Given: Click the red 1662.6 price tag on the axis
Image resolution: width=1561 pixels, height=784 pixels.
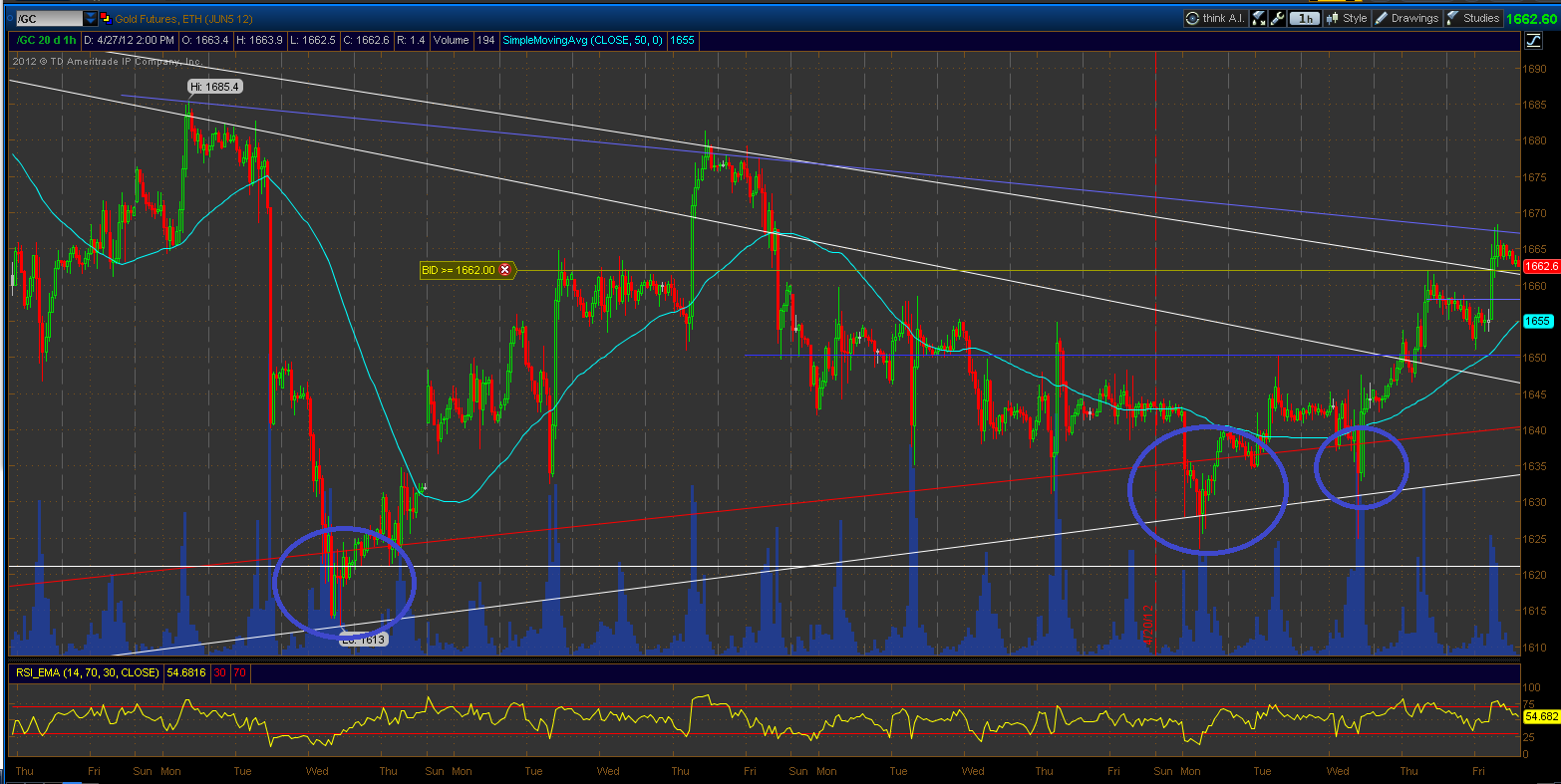Looking at the screenshot, I should (x=1541, y=266).
